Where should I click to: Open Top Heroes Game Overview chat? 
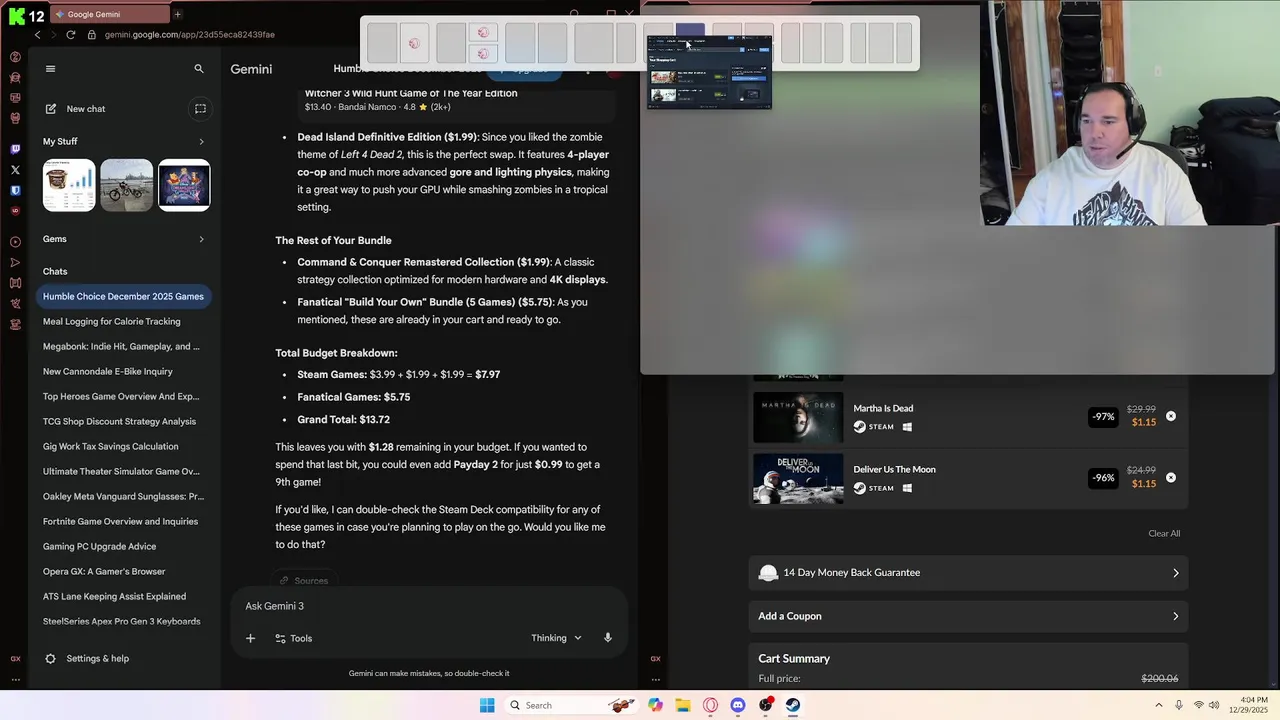(123, 396)
